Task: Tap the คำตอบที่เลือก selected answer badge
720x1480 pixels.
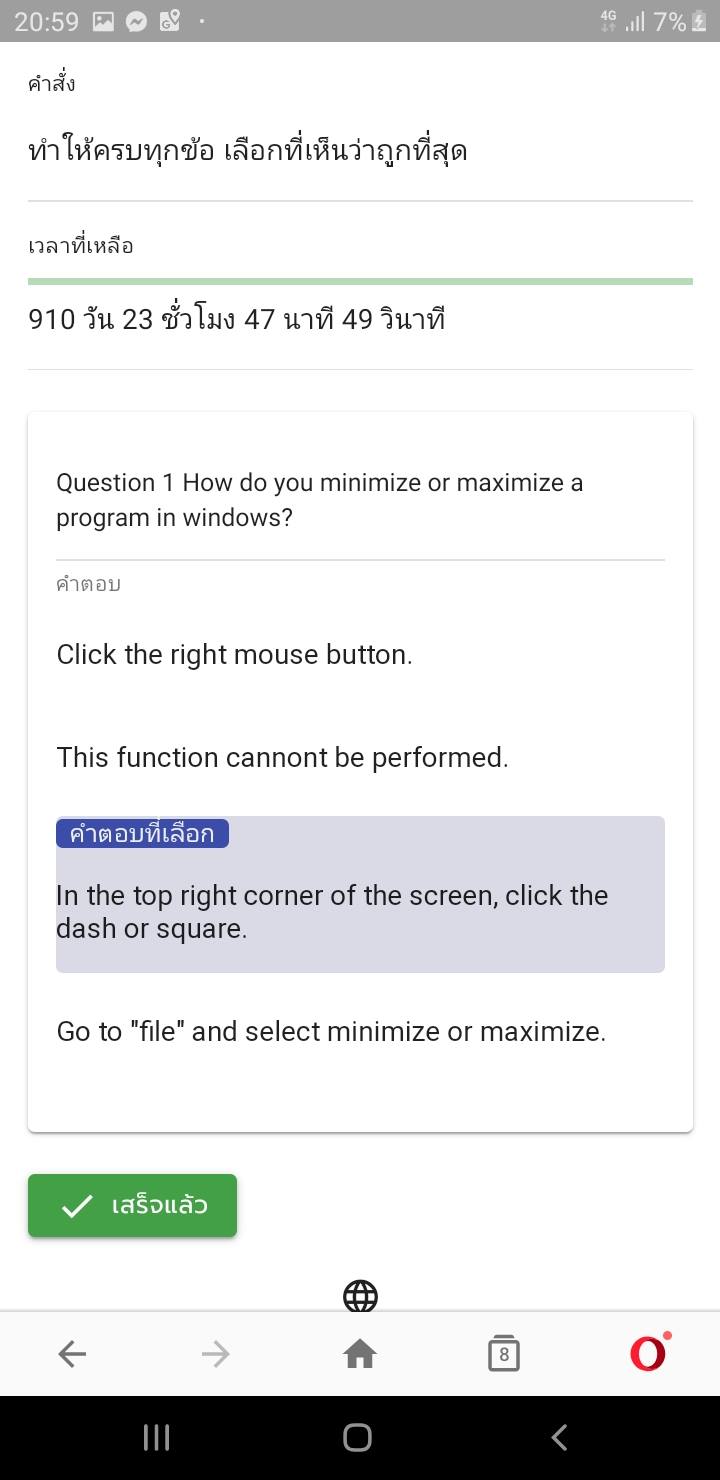Action: (142, 834)
